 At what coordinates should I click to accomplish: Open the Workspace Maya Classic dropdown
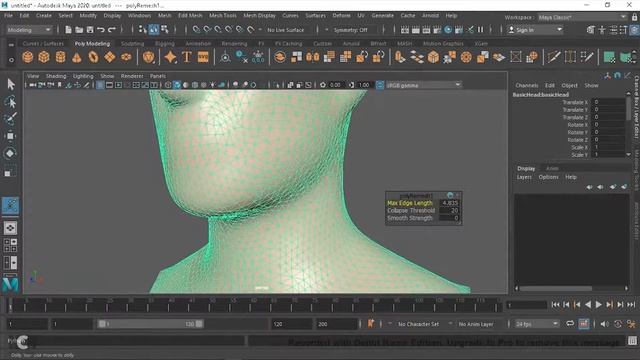(x=582, y=17)
